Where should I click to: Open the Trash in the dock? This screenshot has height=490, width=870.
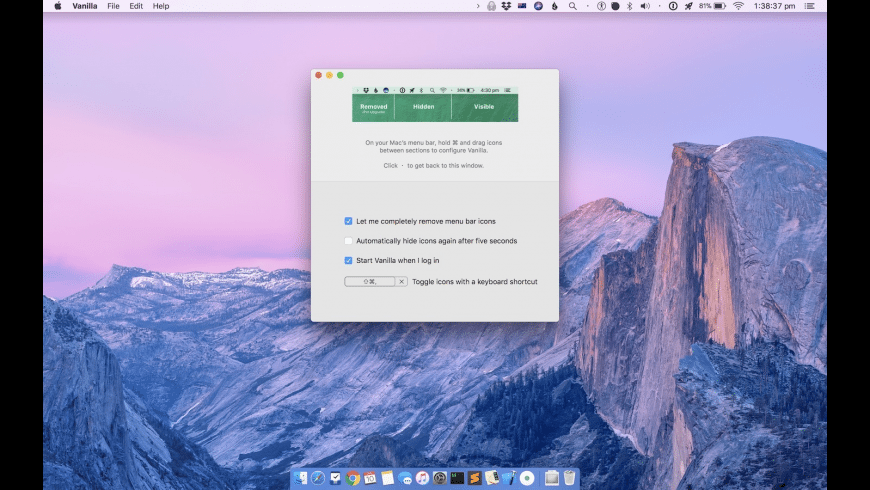[569, 478]
